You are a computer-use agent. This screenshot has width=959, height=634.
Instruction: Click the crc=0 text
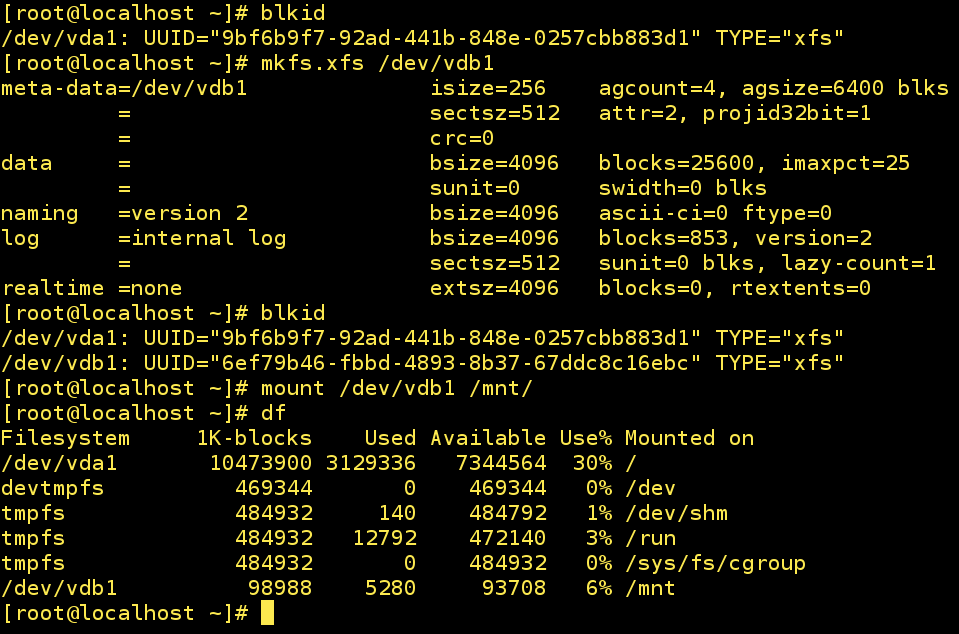[x=462, y=138]
